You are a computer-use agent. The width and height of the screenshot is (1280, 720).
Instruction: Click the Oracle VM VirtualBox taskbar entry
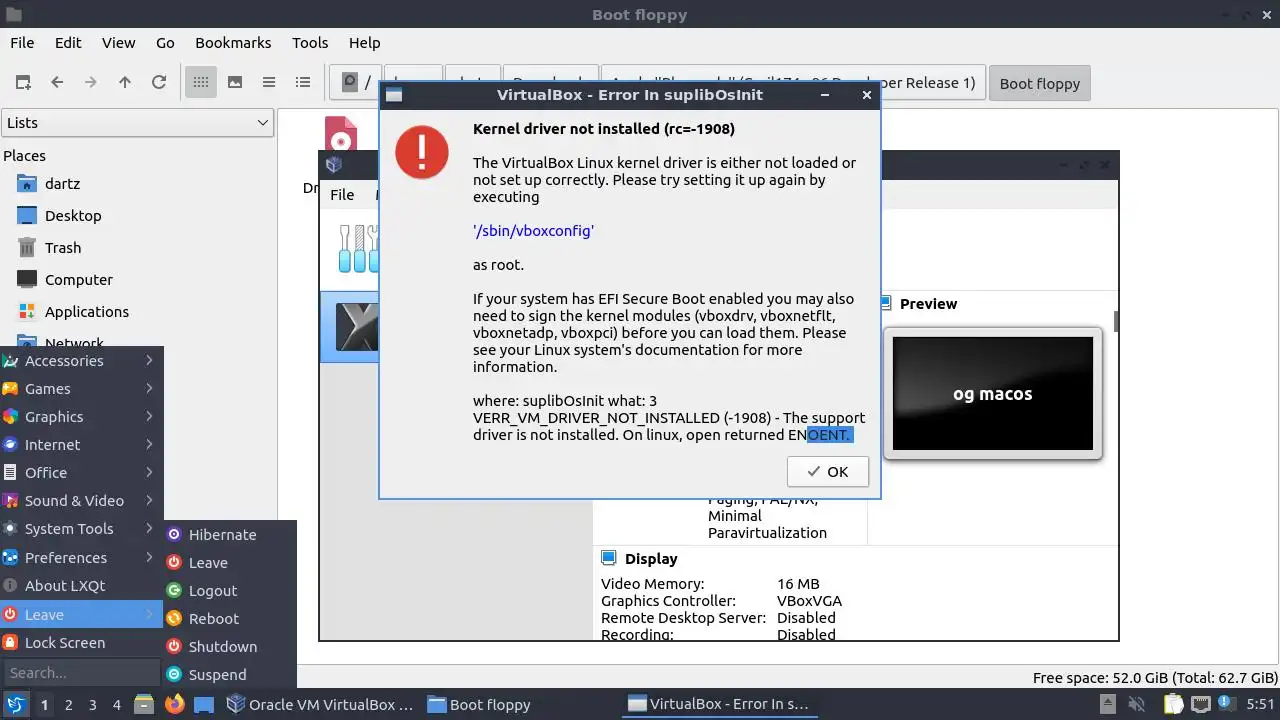[x=320, y=704]
